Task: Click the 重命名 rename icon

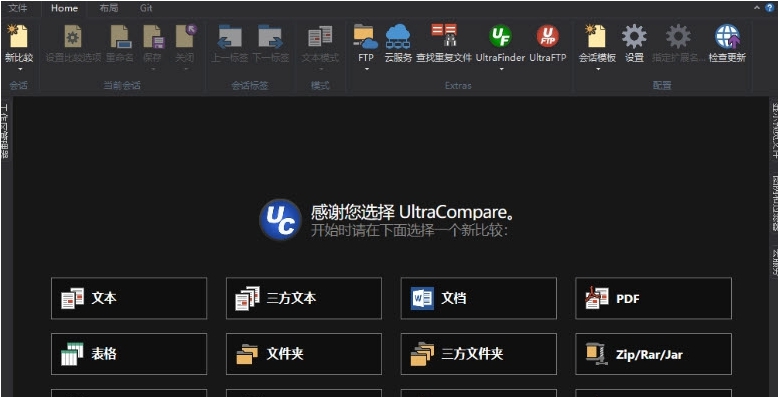Action: (x=120, y=36)
